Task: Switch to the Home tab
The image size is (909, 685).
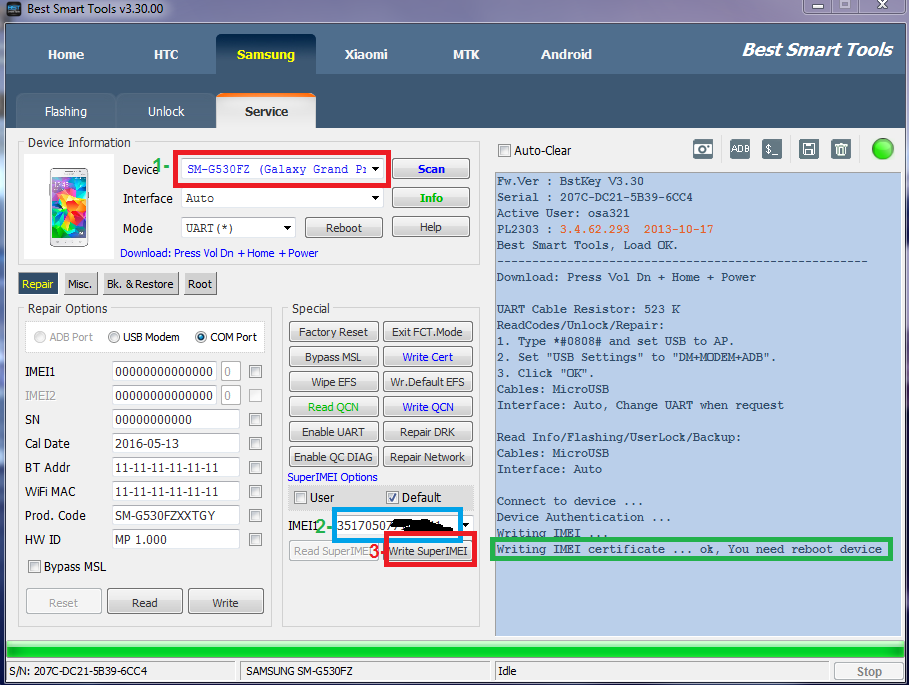Action: (66, 54)
